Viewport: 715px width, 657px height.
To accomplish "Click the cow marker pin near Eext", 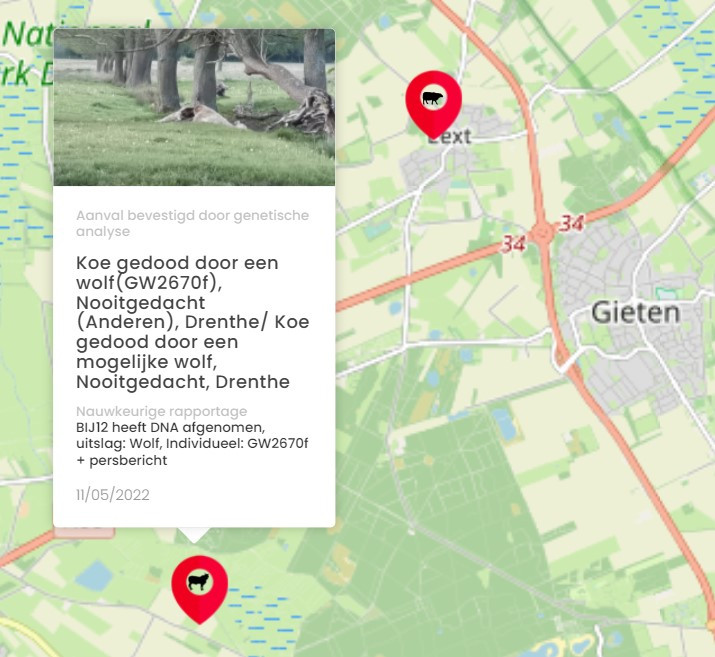I will [433, 104].
